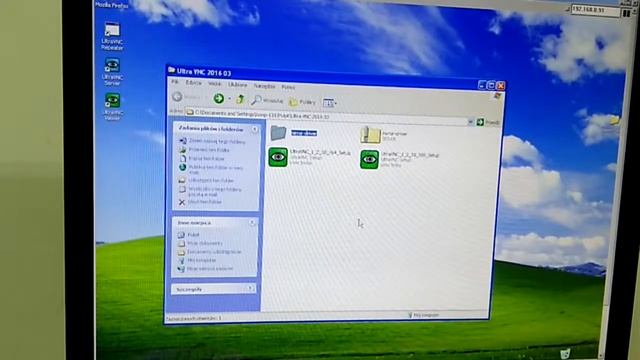Open Moje dokumenty in Inne miejsca
640x360 pixels.
pyautogui.click(x=205, y=243)
